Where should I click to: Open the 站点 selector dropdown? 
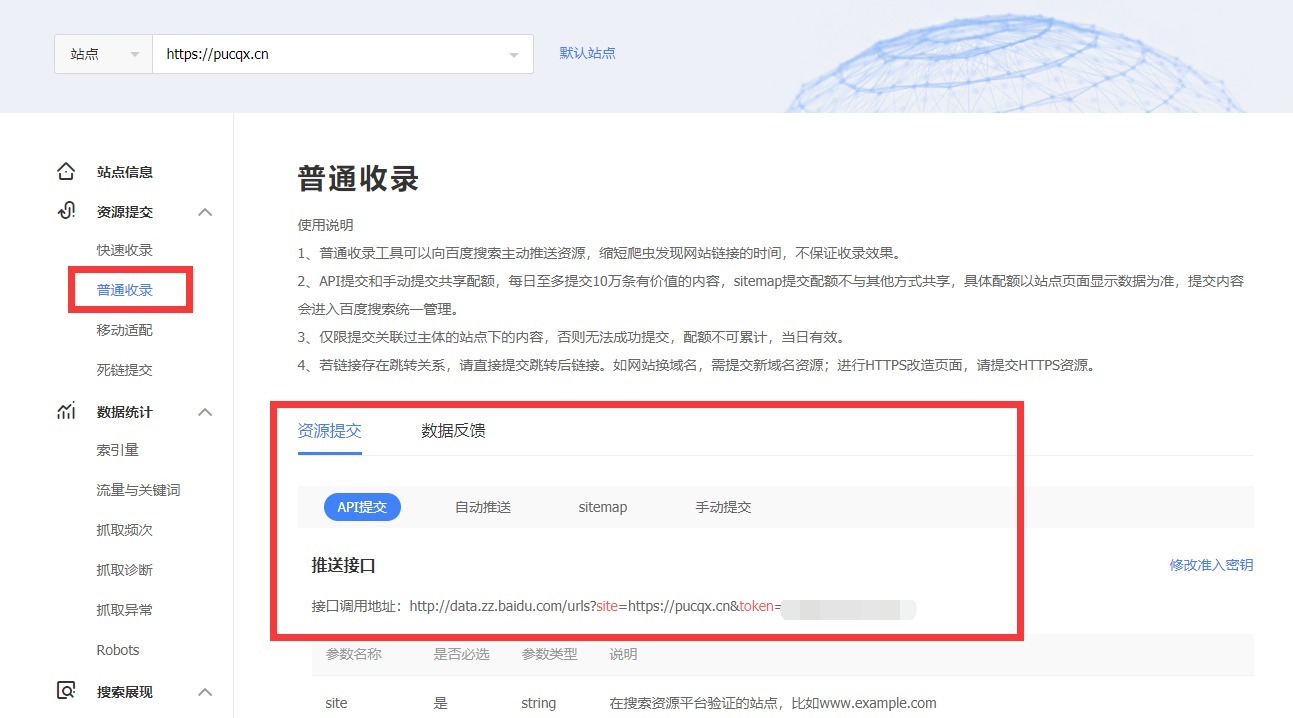[x=103, y=54]
